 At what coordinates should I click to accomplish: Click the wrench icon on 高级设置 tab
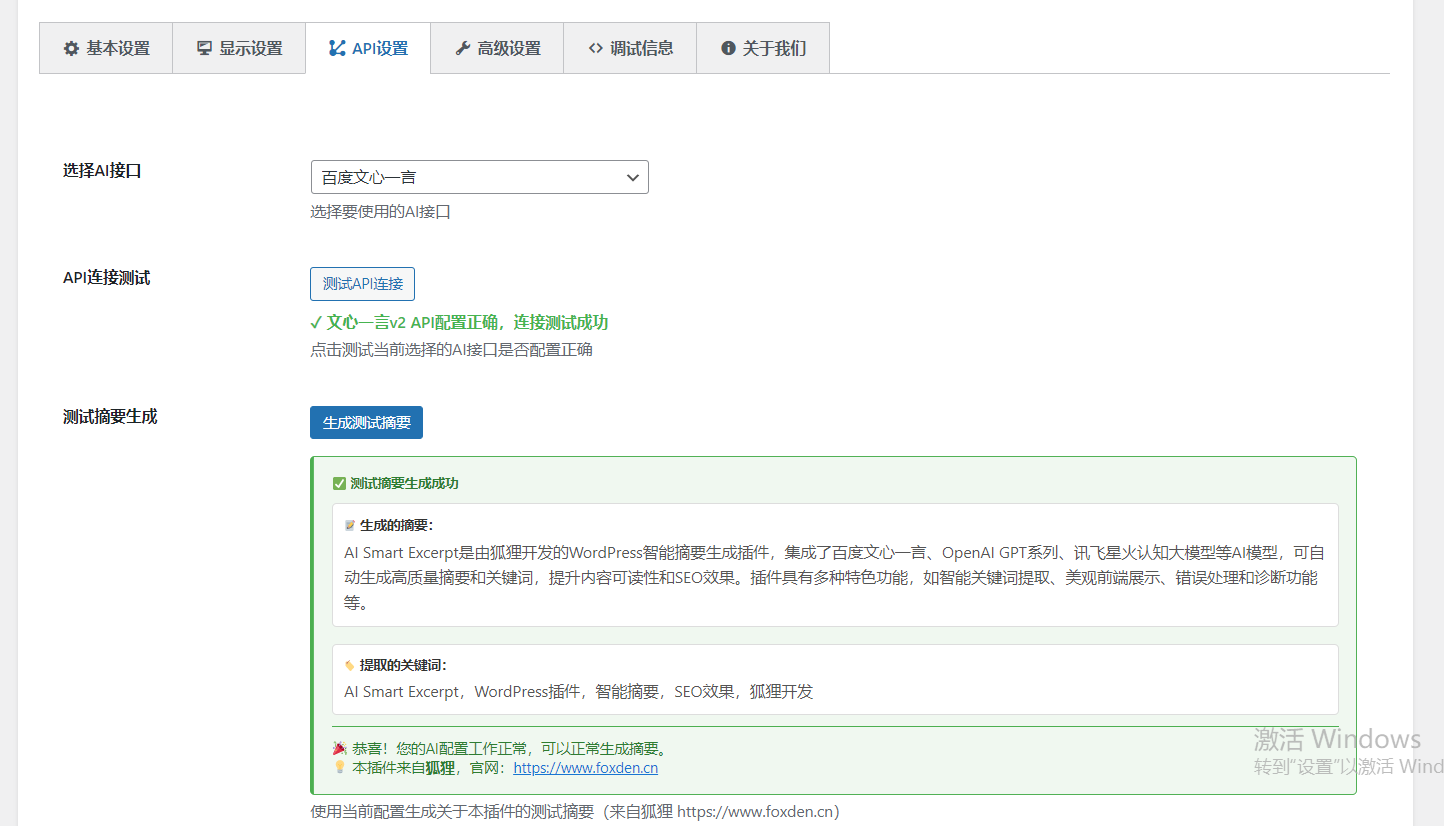tap(462, 48)
